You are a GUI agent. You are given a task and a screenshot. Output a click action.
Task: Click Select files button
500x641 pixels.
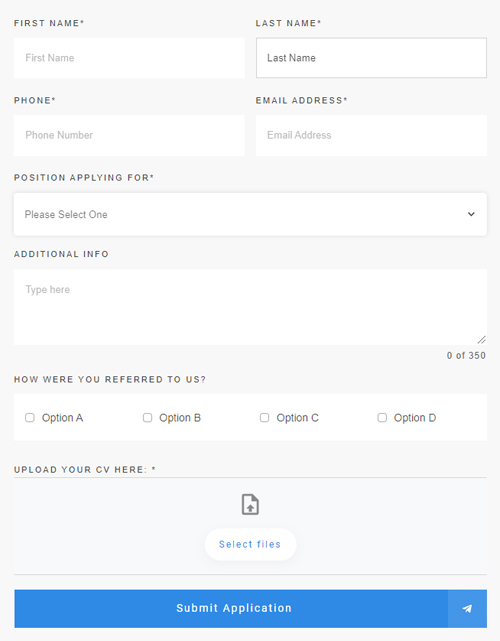pos(250,545)
